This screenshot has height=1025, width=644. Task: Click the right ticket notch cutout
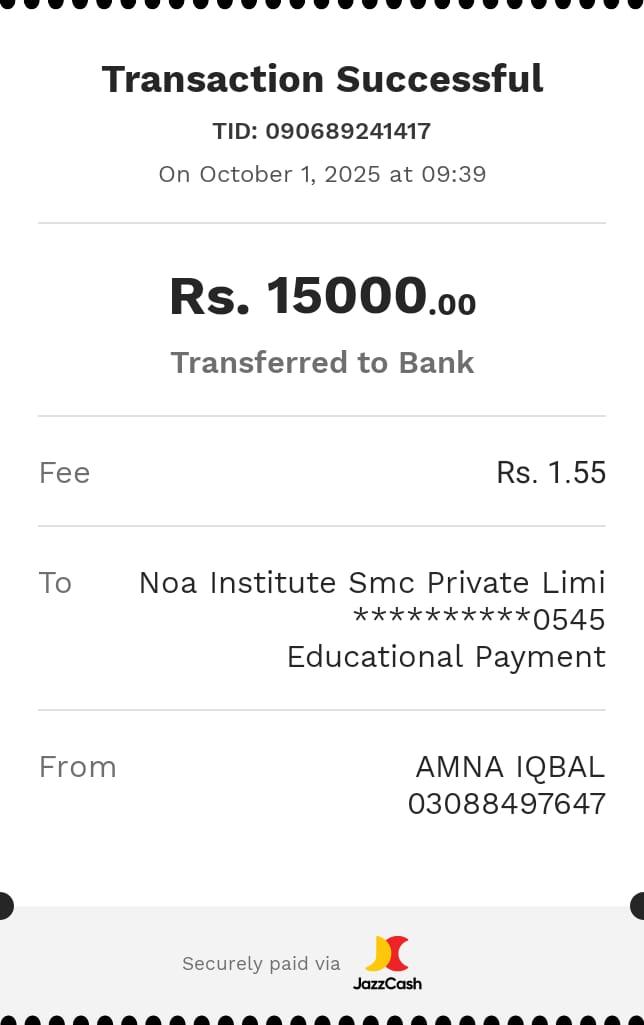coord(638,906)
